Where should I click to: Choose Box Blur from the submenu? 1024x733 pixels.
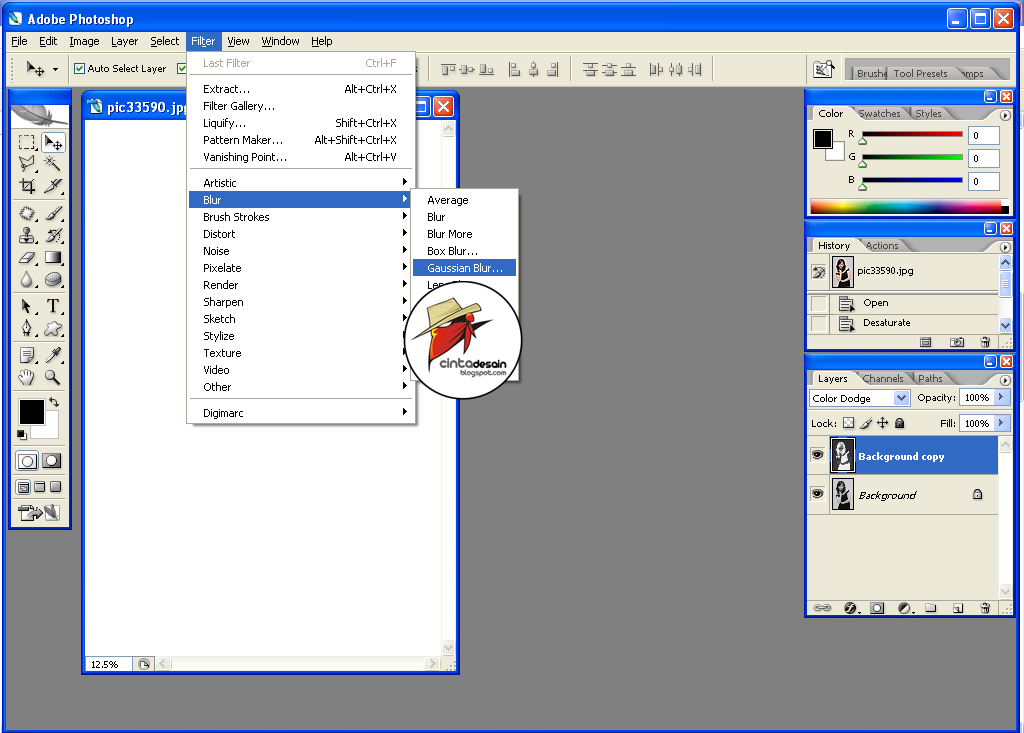[464, 251]
